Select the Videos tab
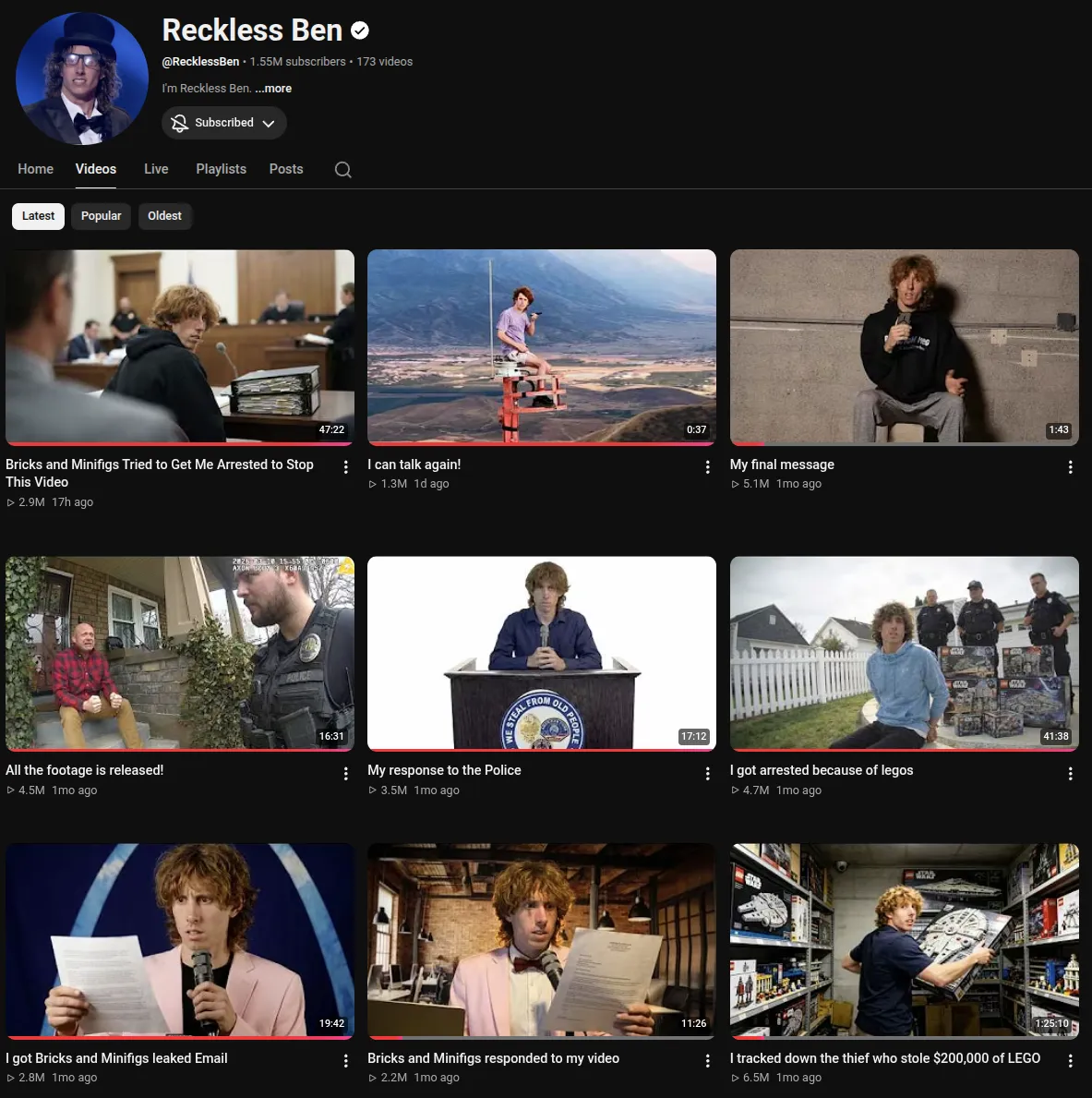This screenshot has width=1092, height=1098. click(x=96, y=169)
